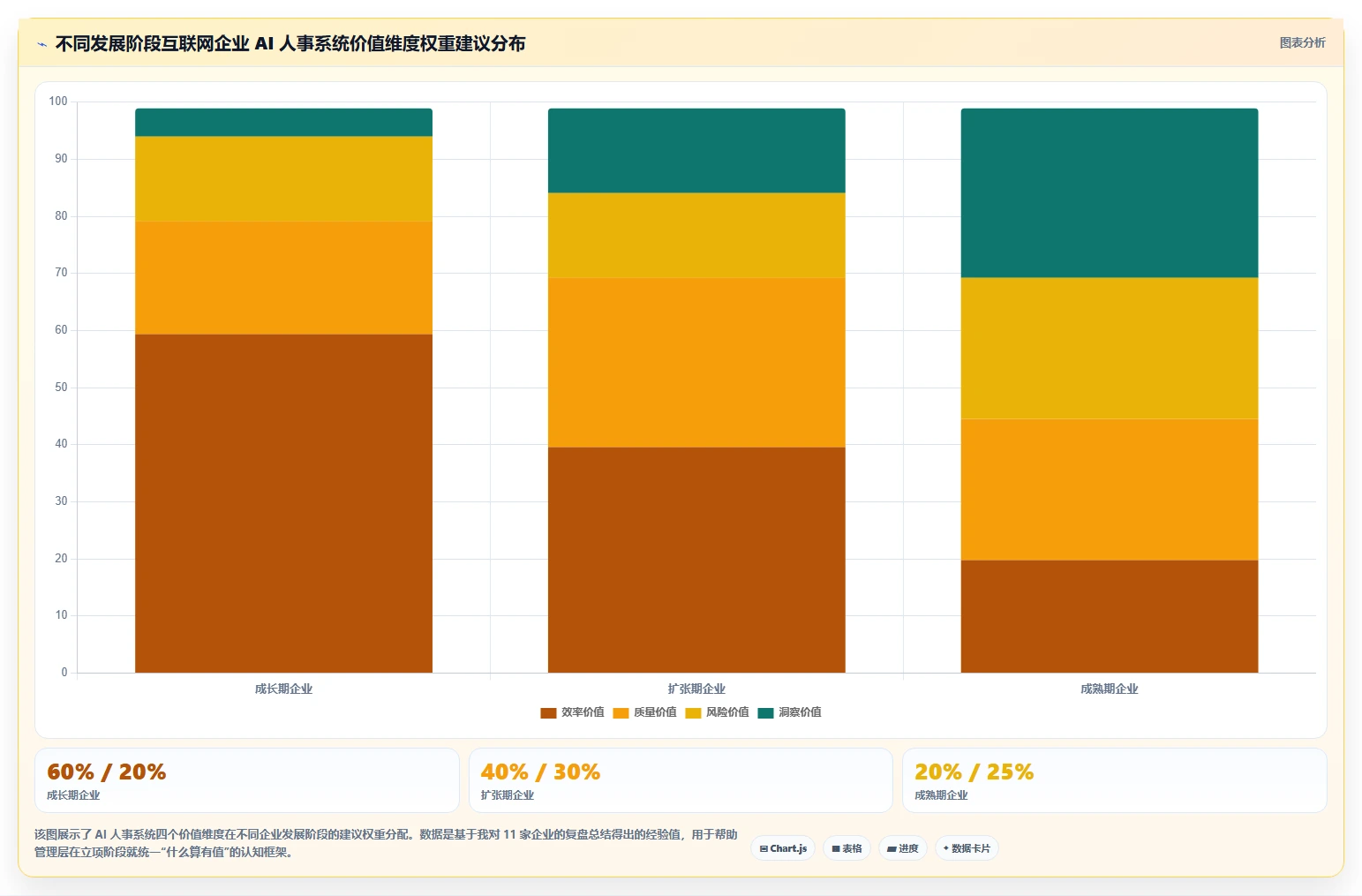Select the 质量价值 bar segment for 扩张期企业
This screenshot has width=1362, height=896.
696,363
